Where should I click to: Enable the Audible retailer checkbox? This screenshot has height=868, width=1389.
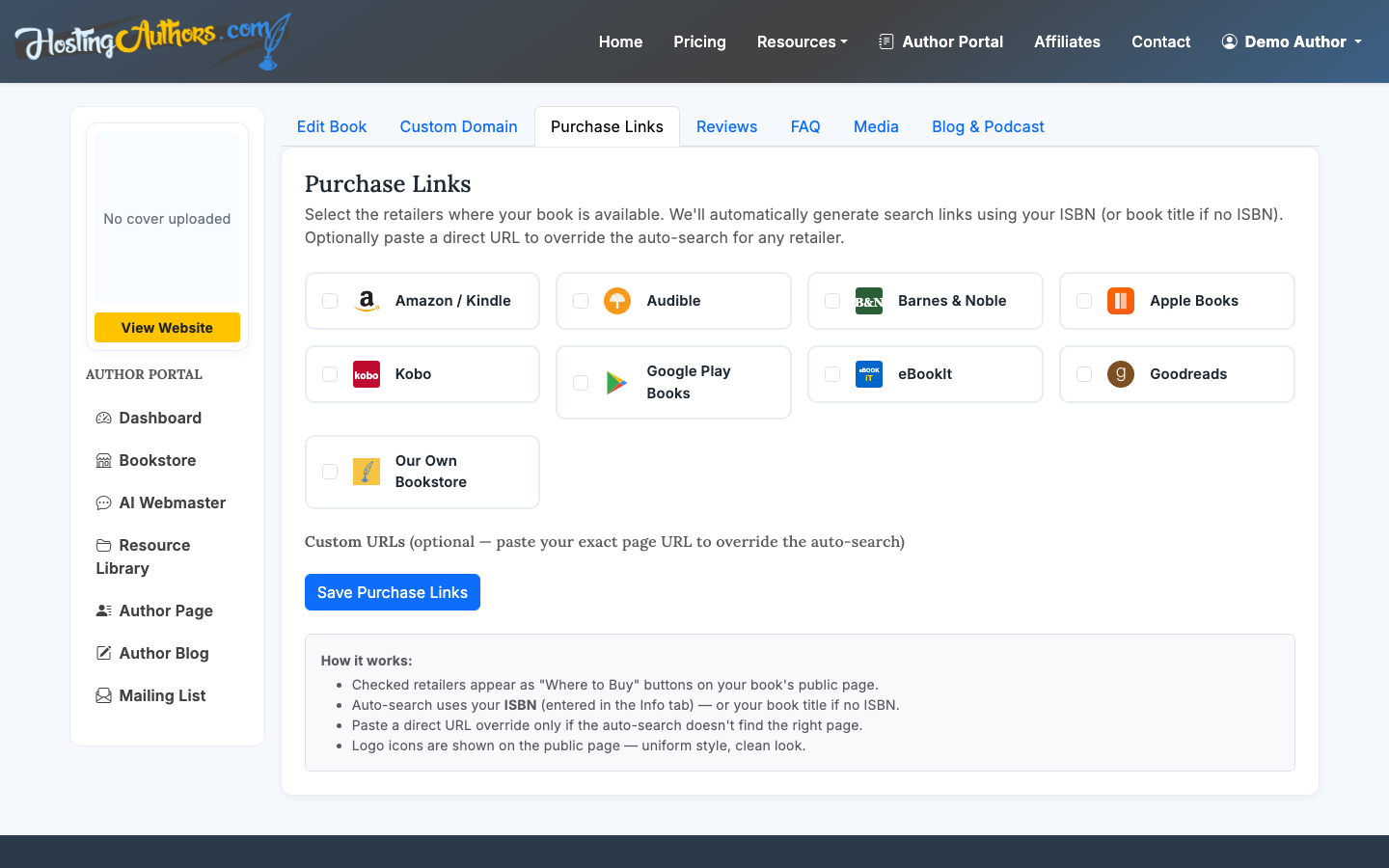click(x=581, y=301)
